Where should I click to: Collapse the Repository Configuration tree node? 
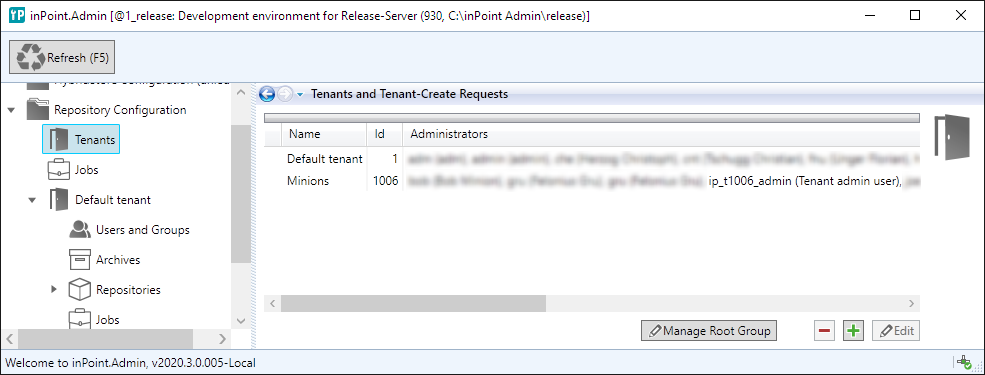[x=11, y=110]
